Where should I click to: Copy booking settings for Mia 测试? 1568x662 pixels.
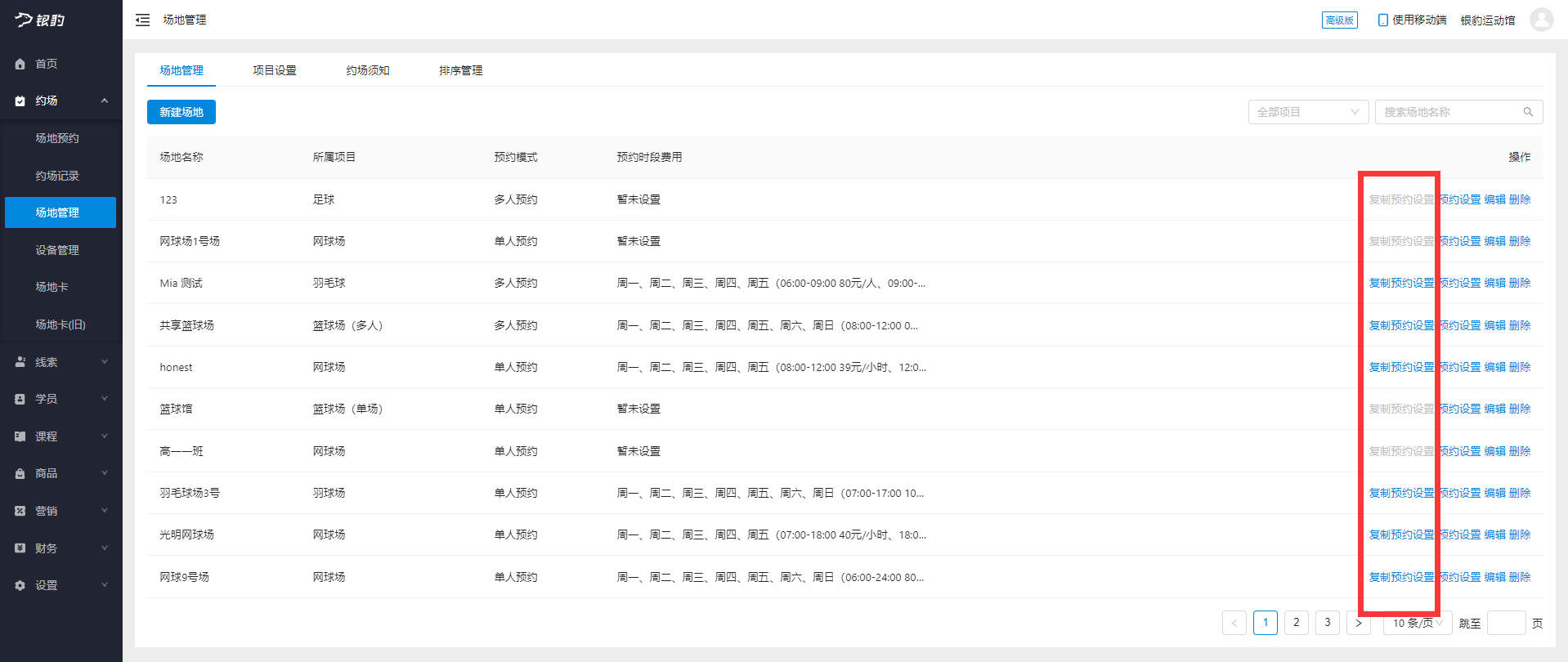coord(1401,283)
